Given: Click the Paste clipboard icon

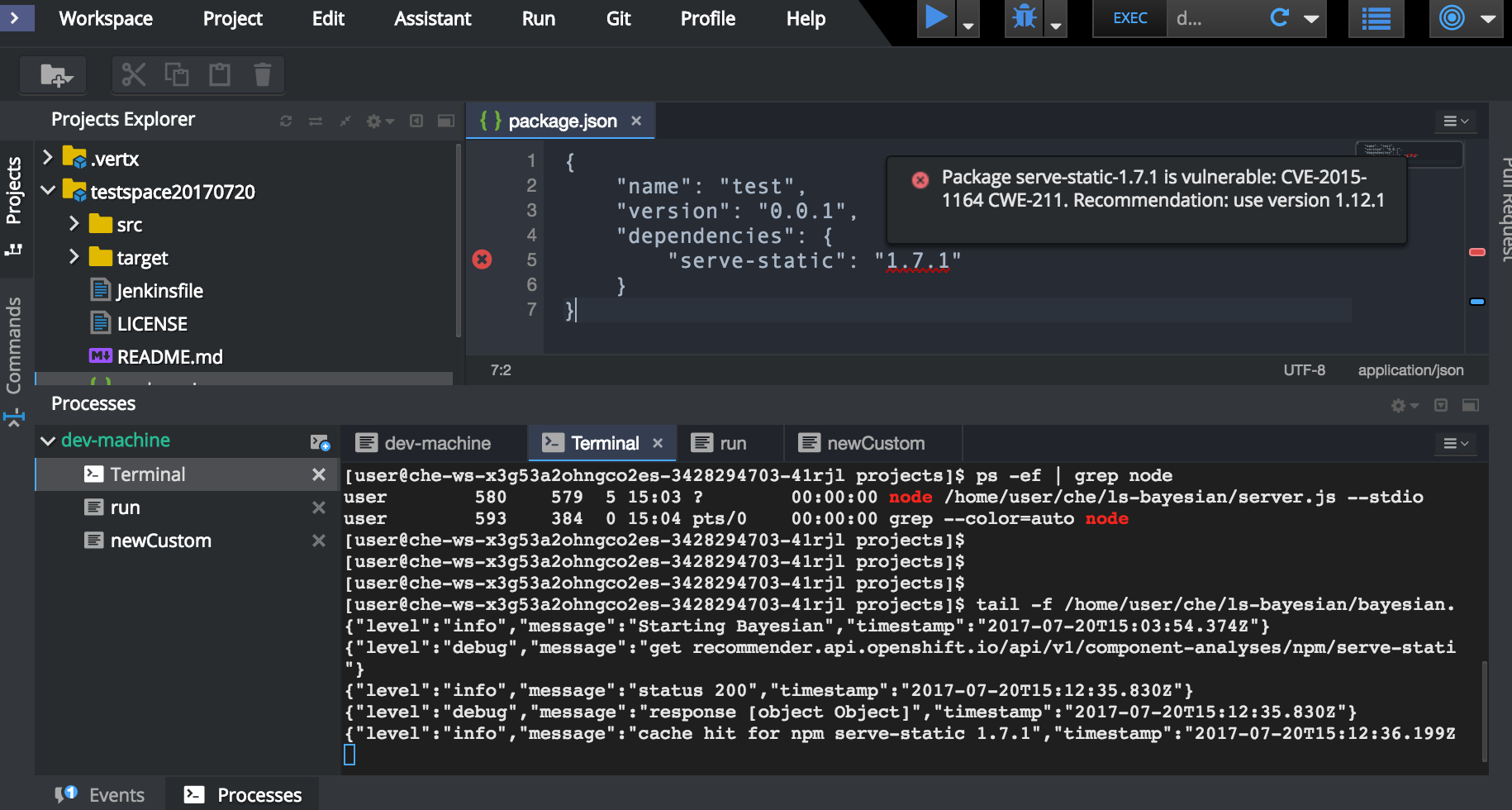Looking at the screenshot, I should tap(220, 74).
